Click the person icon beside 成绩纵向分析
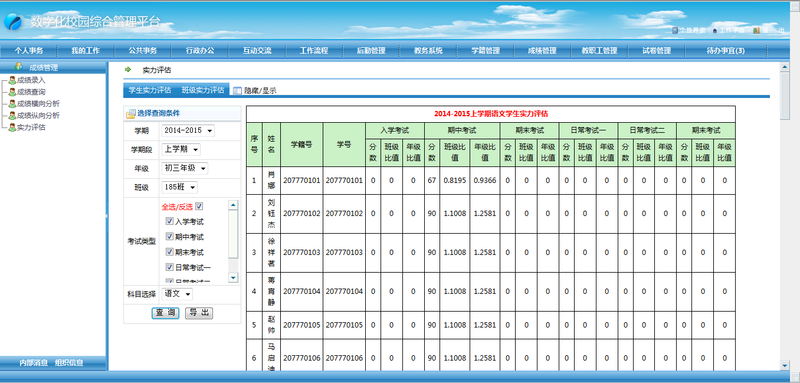 pyautogui.click(x=12, y=115)
